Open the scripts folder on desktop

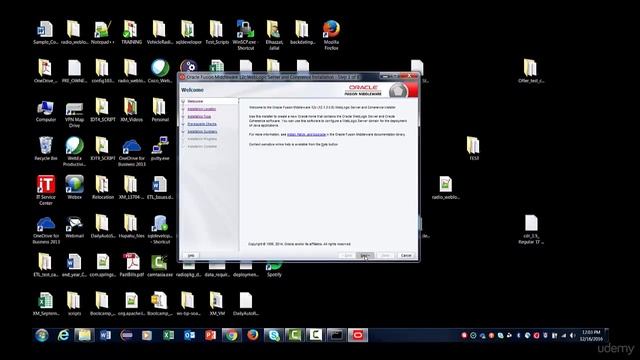(74, 304)
